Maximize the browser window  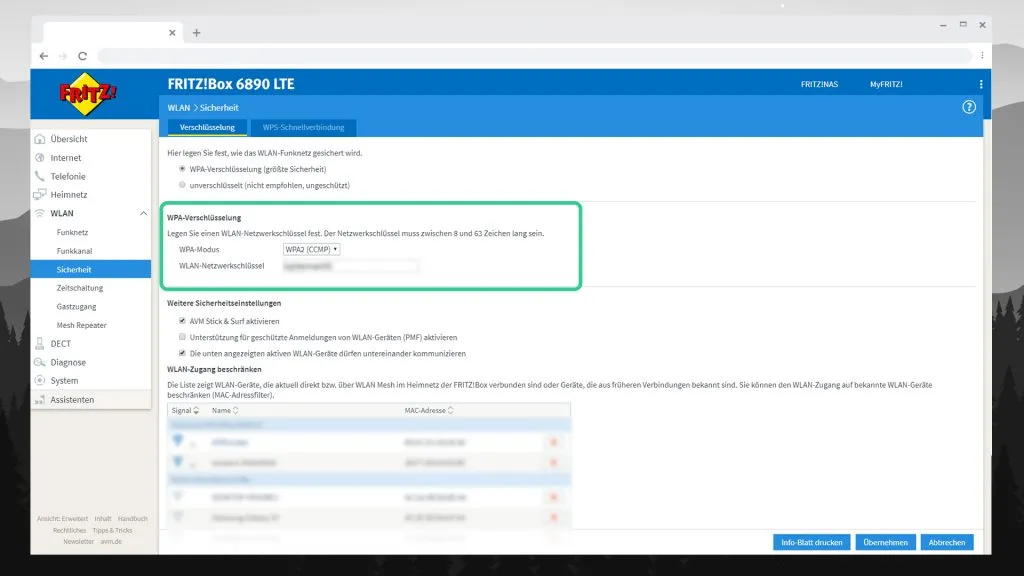tap(963, 24)
